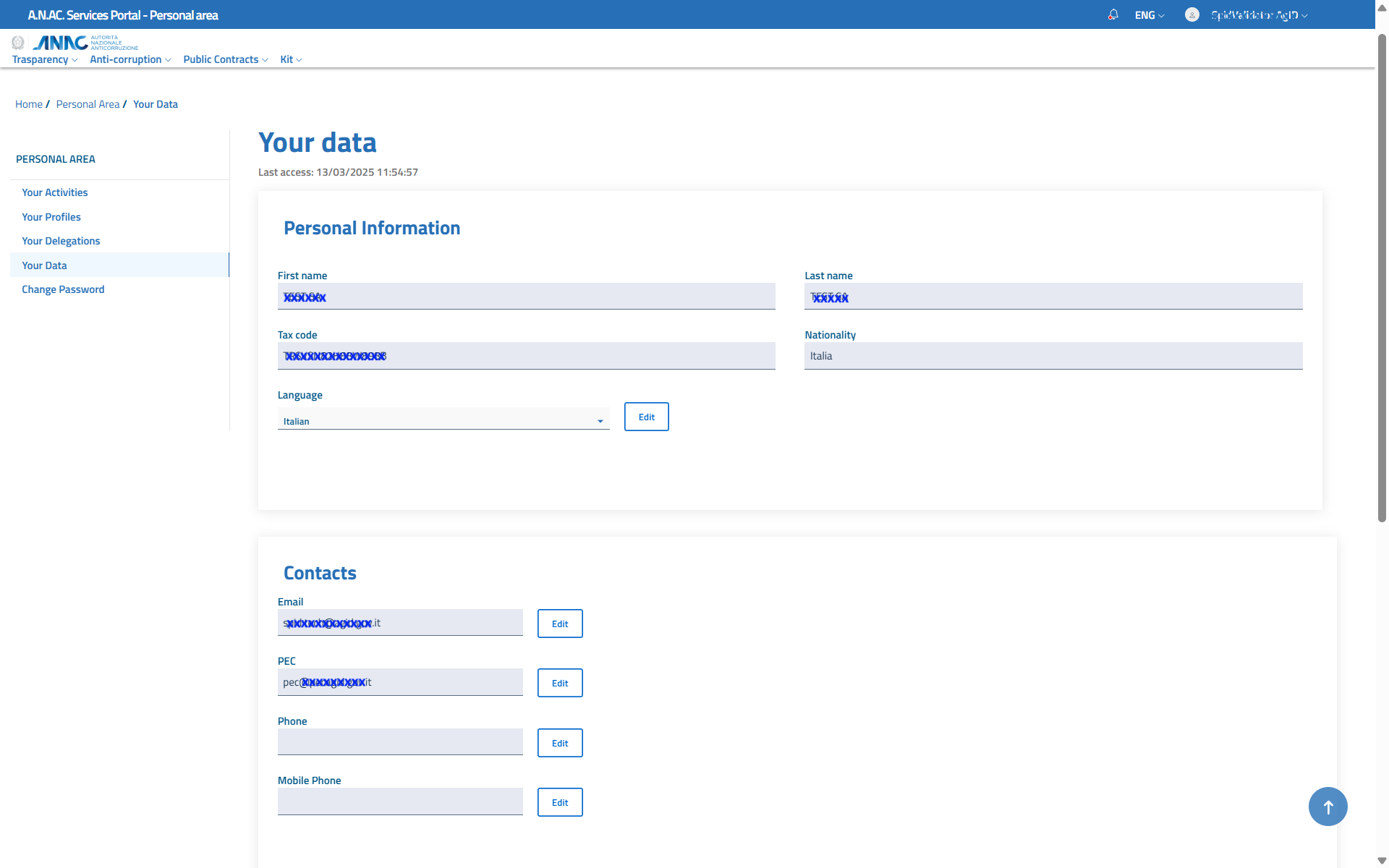
Task: Click Edit next to Mobile Phone
Action: (x=559, y=802)
